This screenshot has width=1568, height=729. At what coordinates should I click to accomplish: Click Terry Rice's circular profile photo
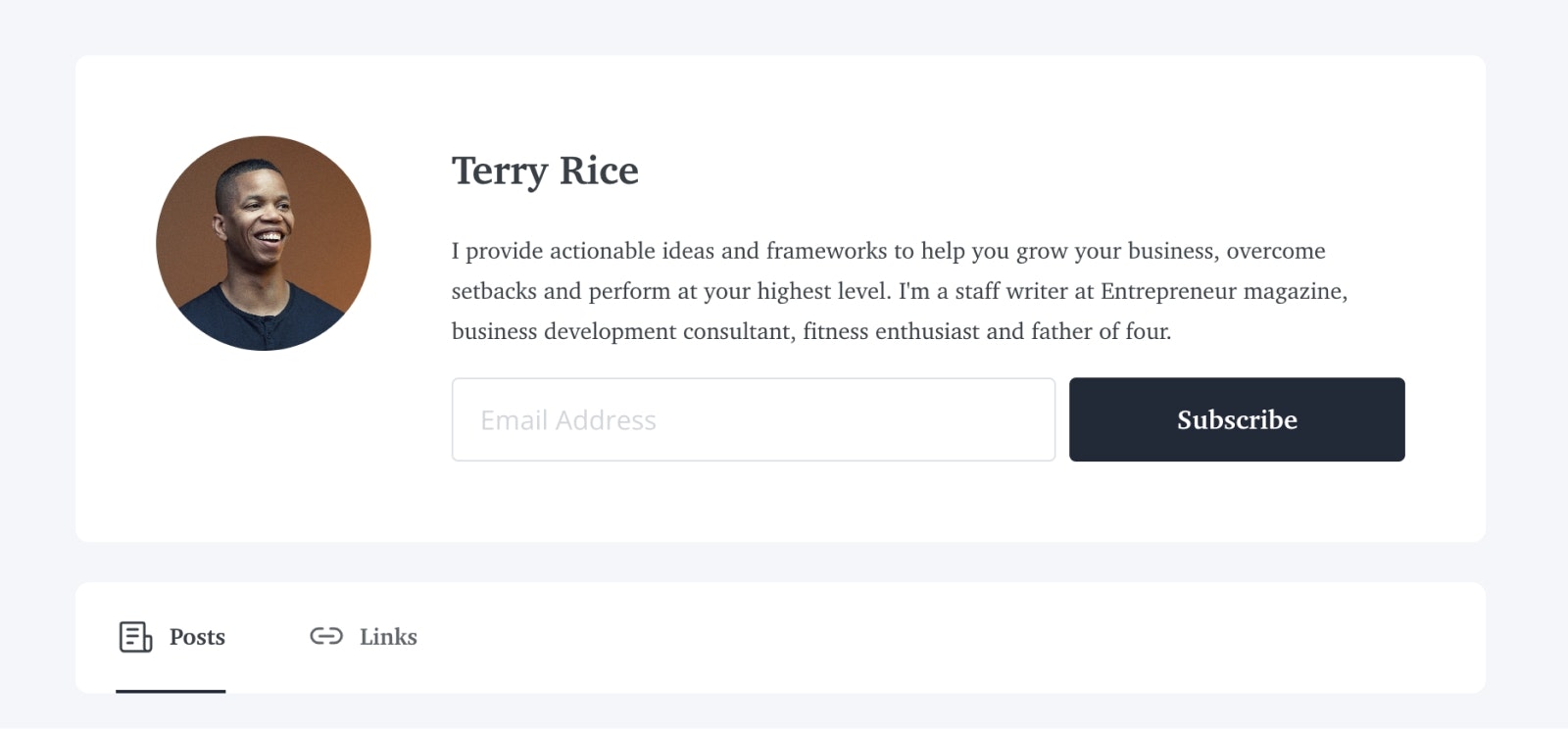[x=264, y=243]
